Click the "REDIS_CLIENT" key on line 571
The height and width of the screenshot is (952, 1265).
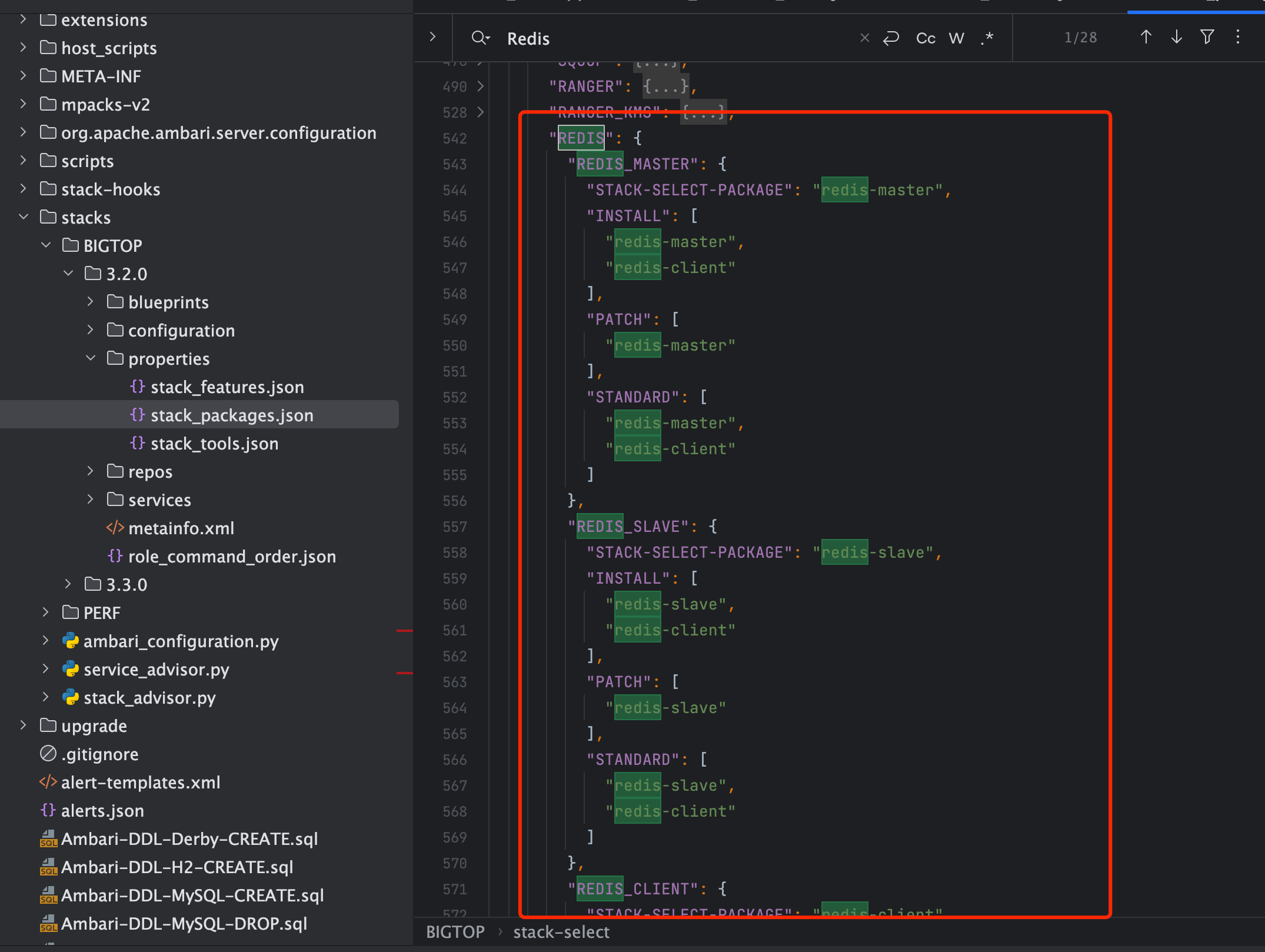(x=633, y=889)
